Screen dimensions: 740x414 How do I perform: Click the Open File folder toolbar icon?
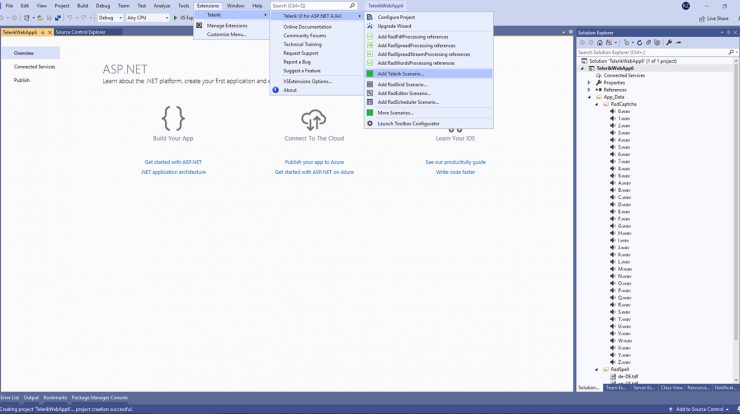click(x=40, y=17)
